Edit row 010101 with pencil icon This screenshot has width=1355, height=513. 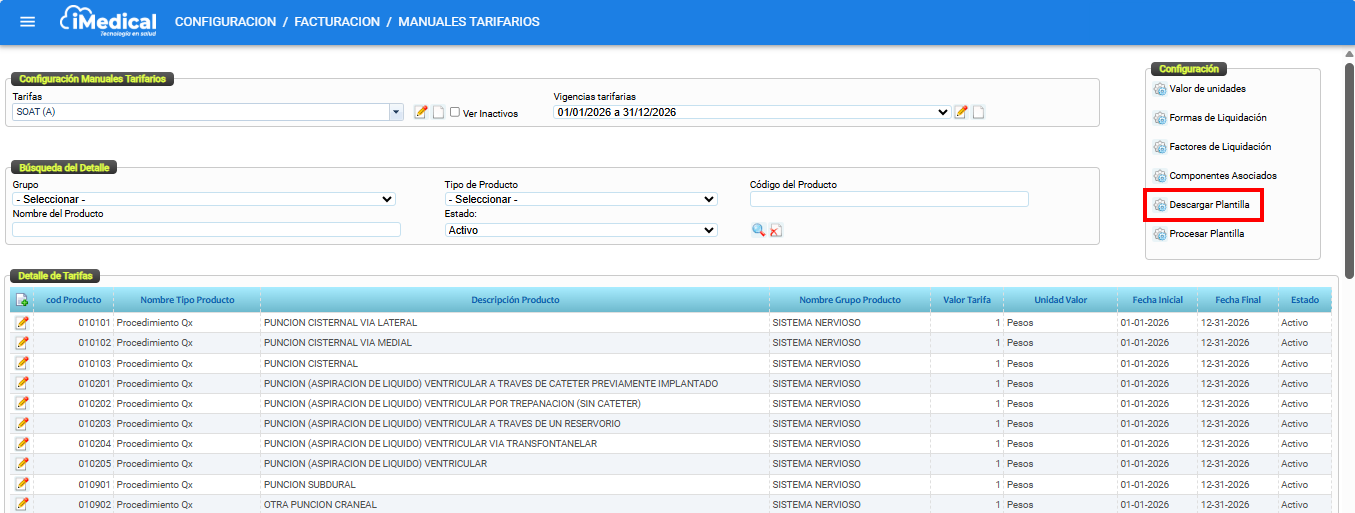click(22, 323)
